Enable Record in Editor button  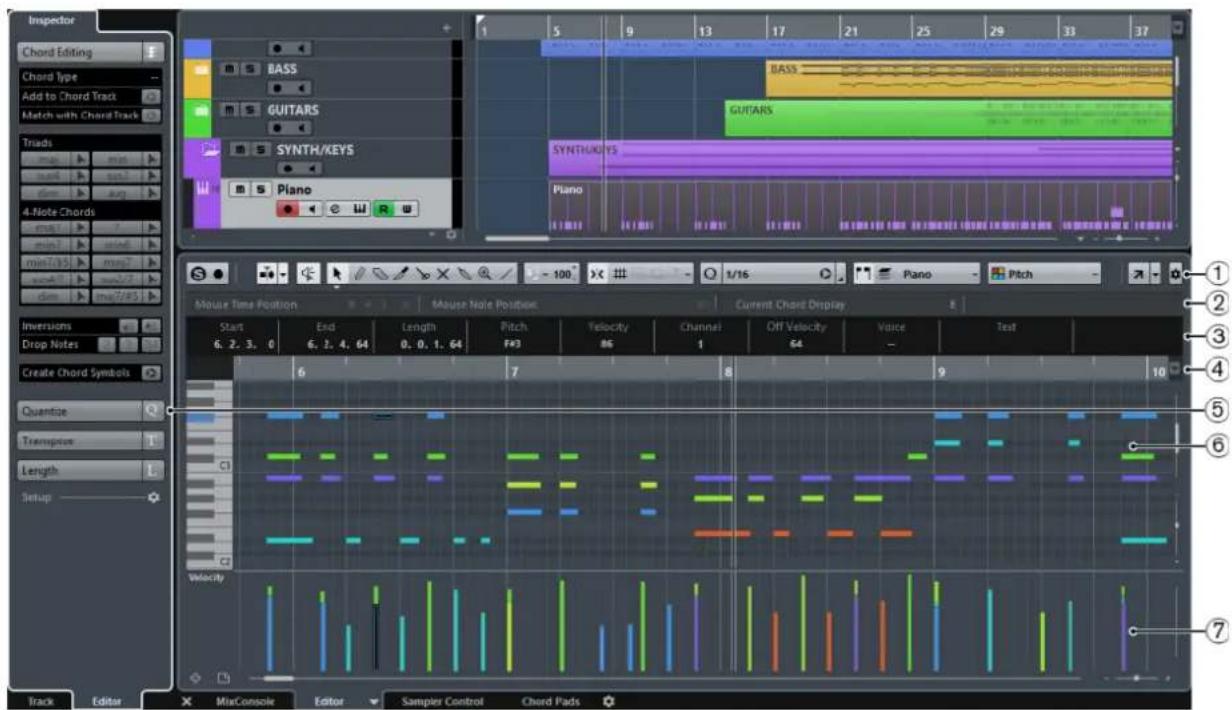(218, 273)
